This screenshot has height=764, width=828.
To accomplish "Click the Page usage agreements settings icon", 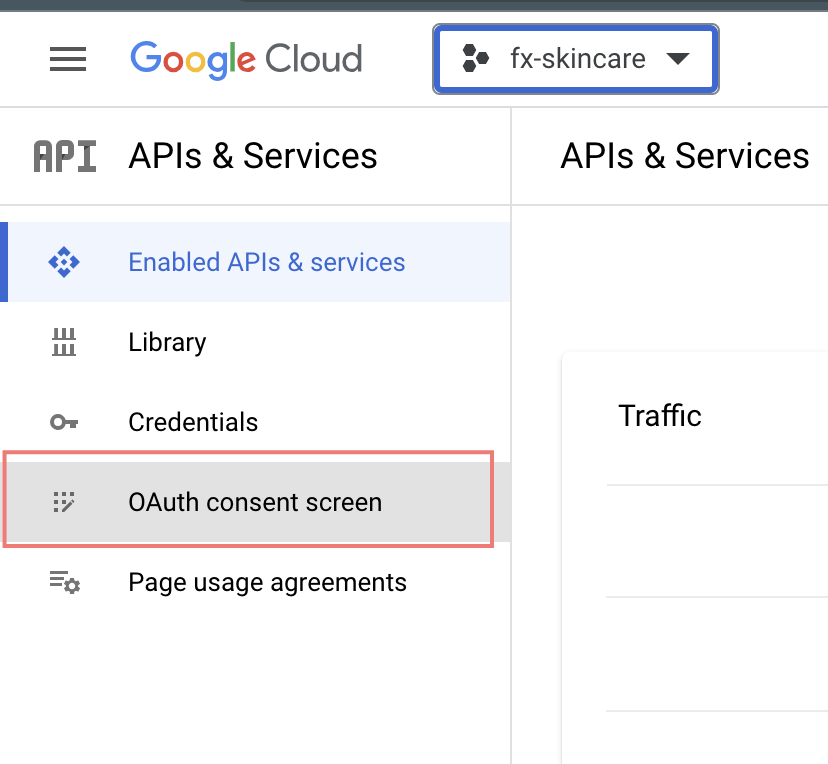I will point(64,582).
